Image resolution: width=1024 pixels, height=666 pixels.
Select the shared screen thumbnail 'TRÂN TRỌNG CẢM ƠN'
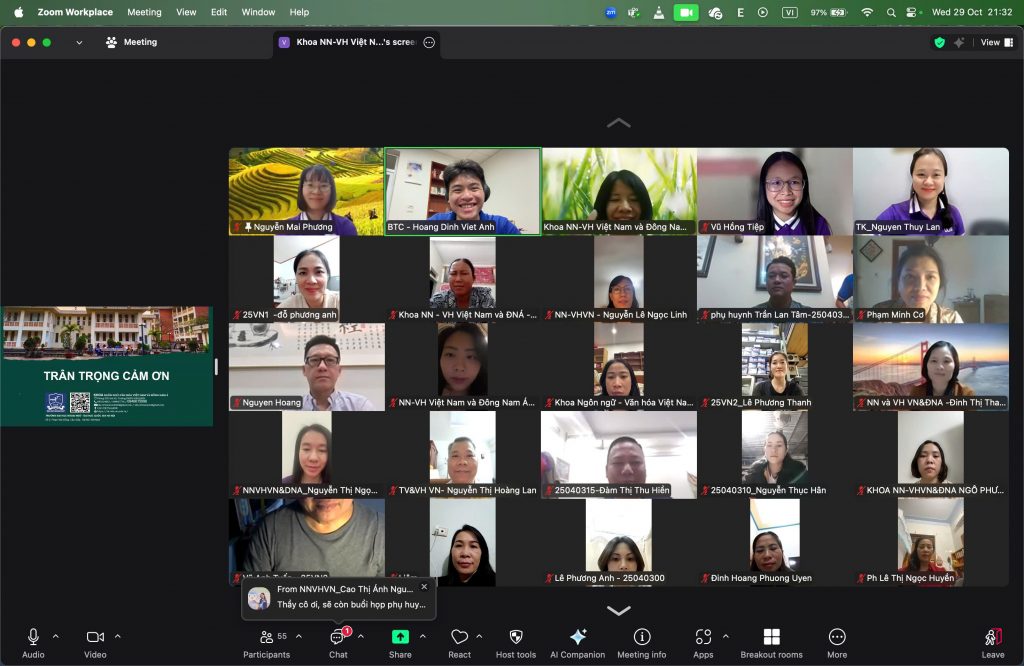(106, 366)
